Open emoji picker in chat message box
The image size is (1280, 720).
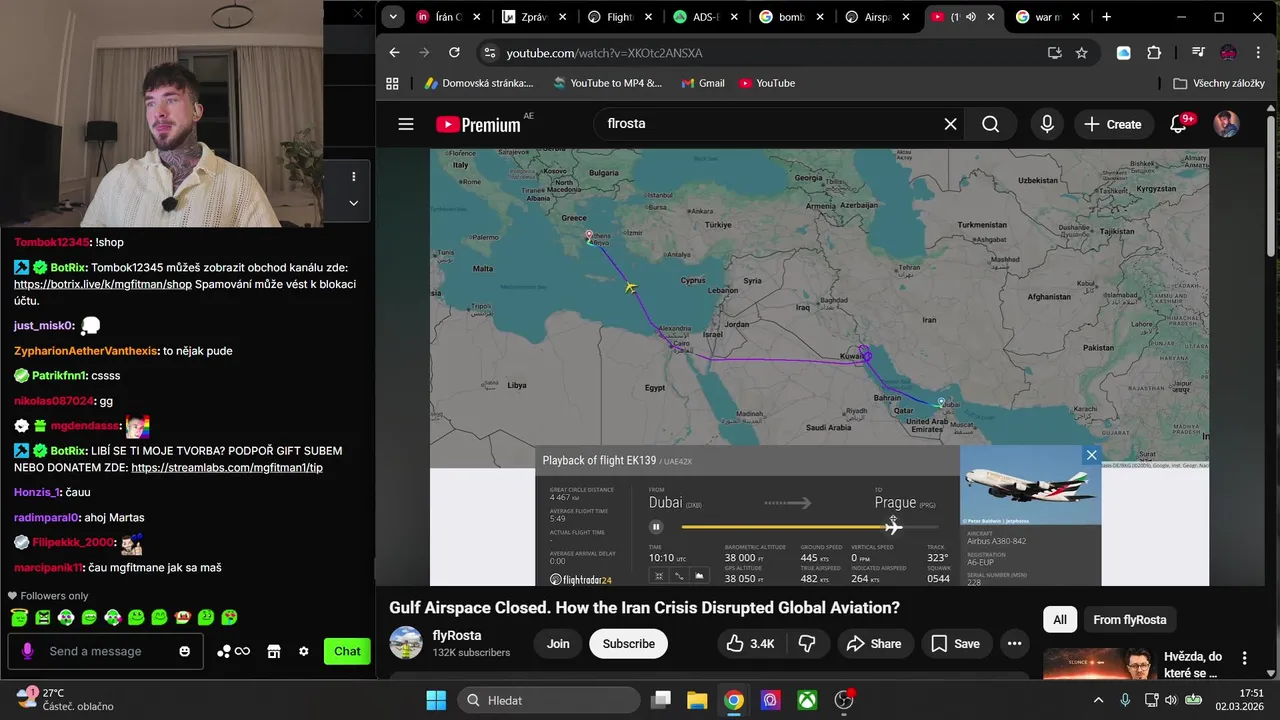click(184, 651)
